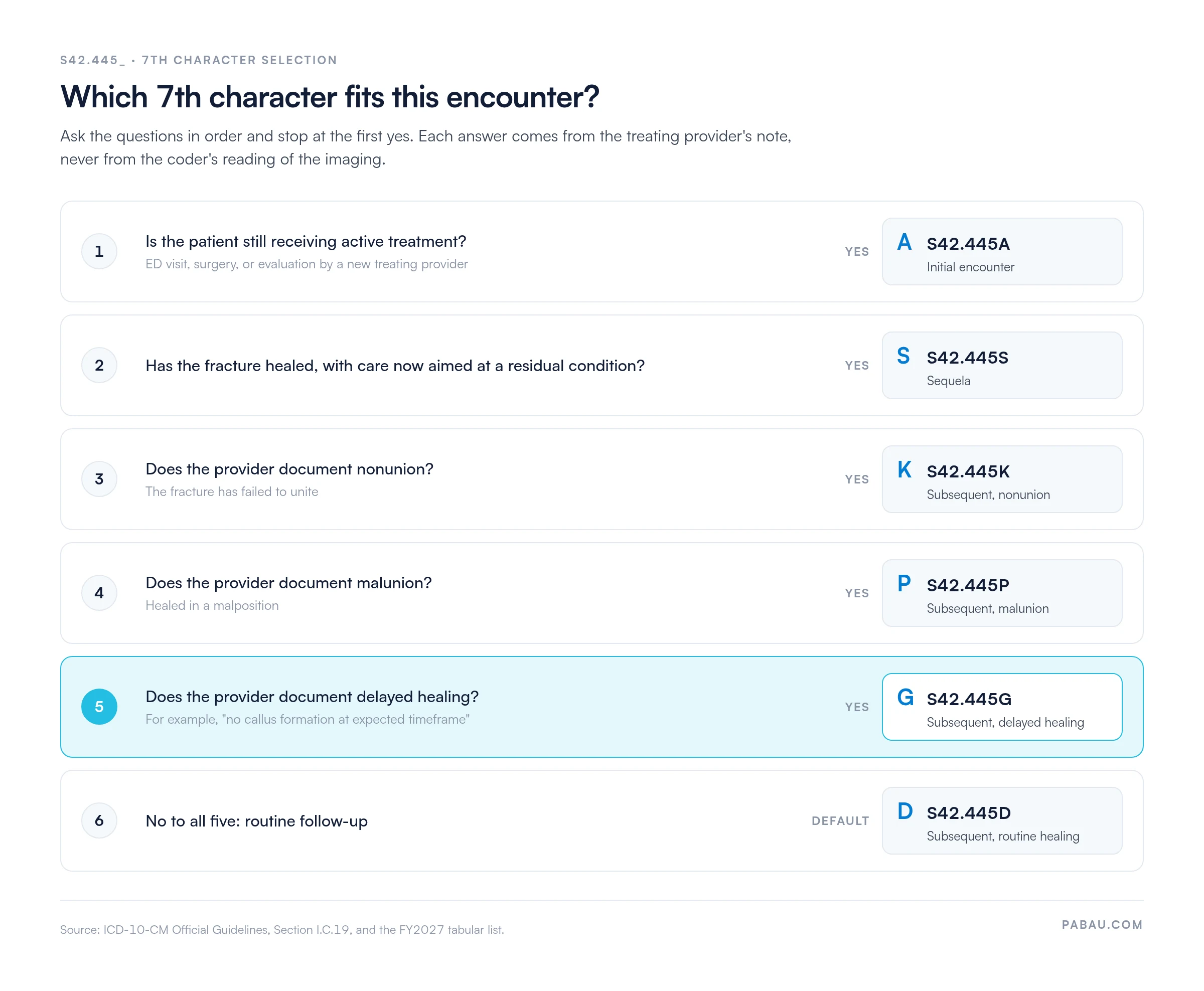
Task: Click the delayed healing question text
Action: point(312,697)
